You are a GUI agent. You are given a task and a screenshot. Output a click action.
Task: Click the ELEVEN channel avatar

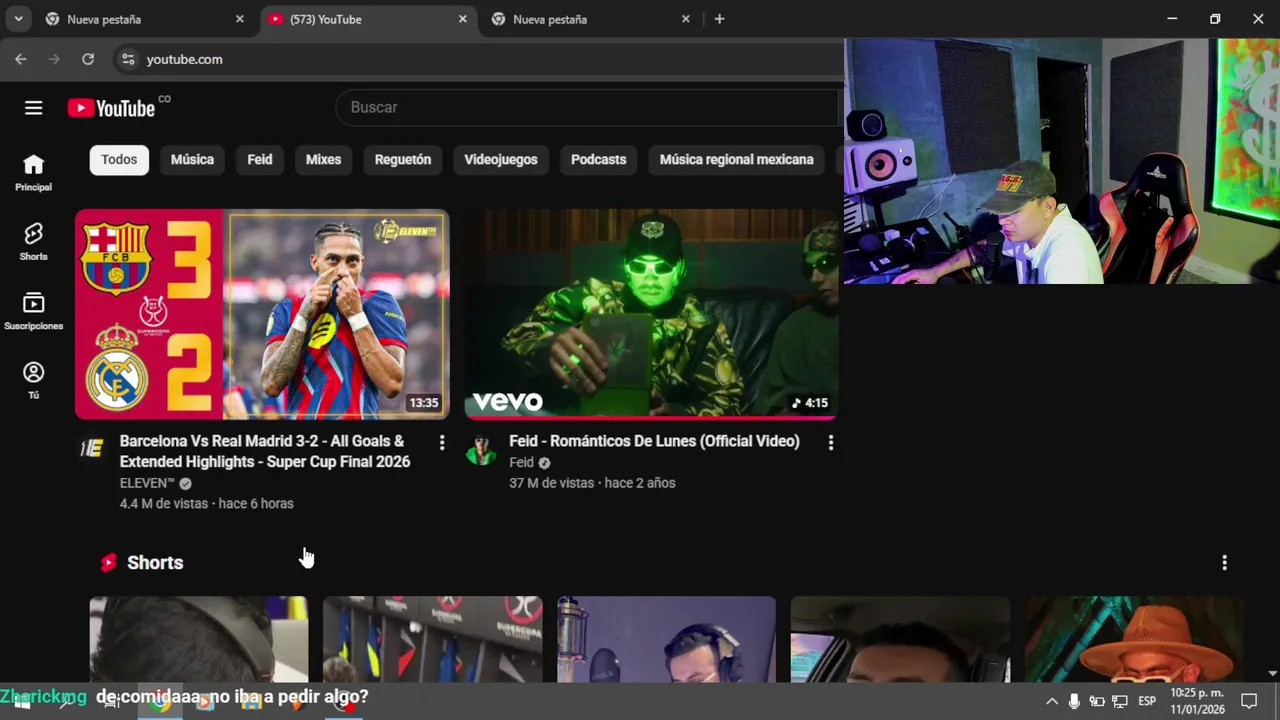click(92, 448)
